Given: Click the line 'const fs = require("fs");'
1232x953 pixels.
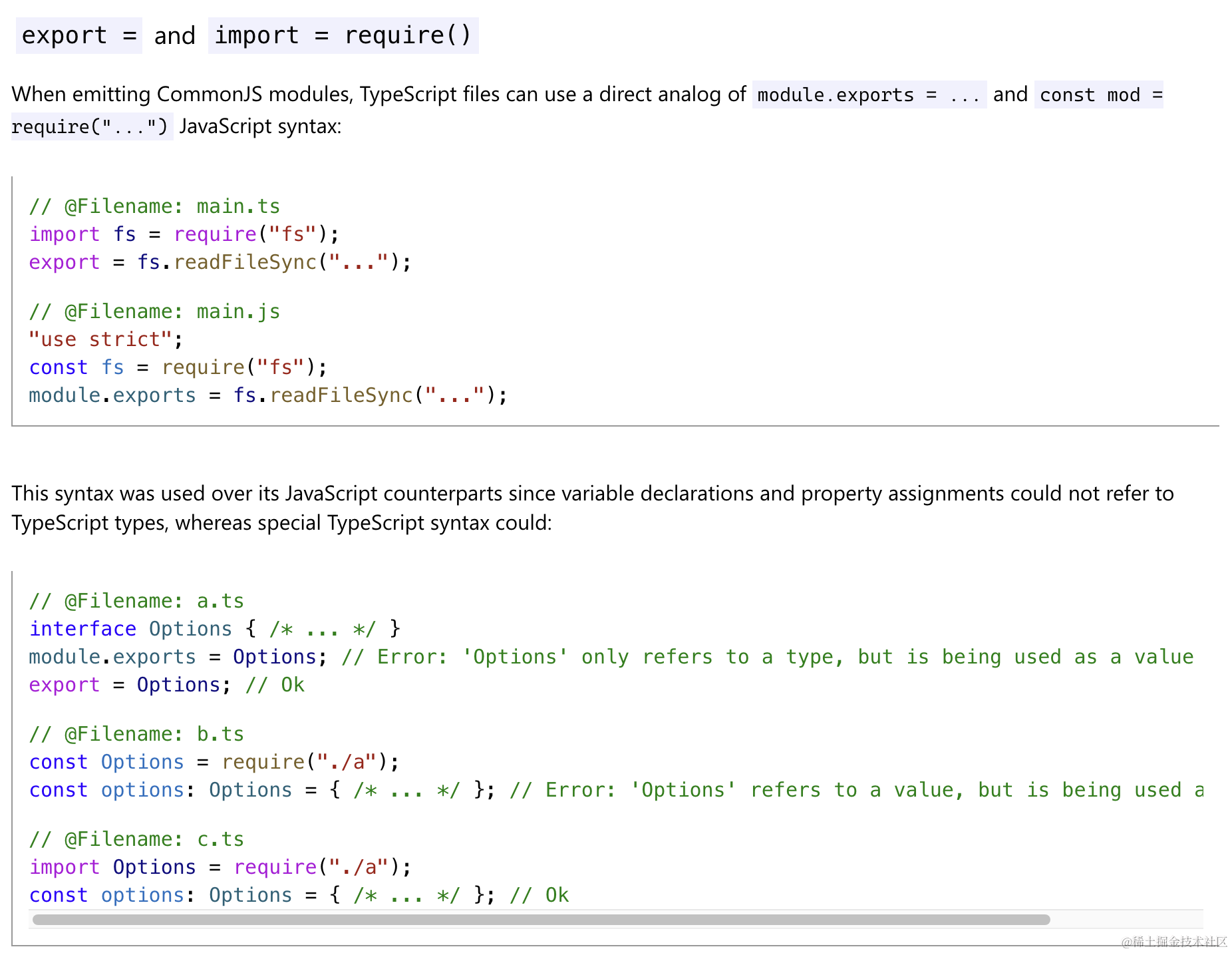Looking at the screenshot, I should (178, 367).
